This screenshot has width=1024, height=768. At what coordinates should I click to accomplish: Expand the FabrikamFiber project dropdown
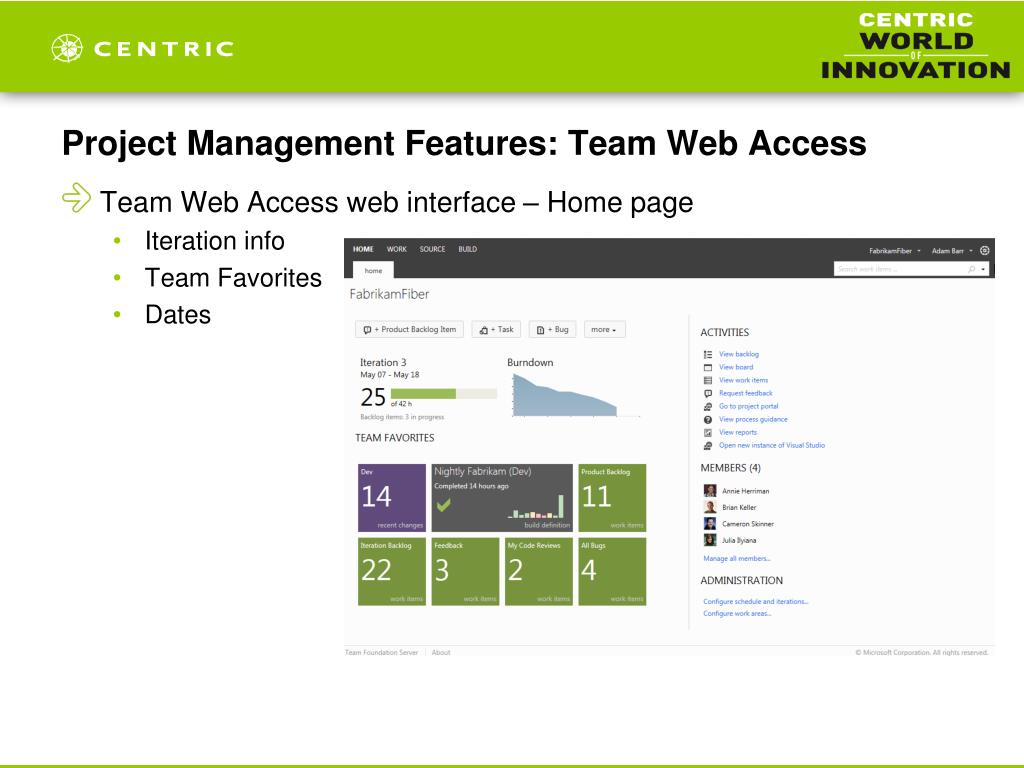tap(895, 251)
